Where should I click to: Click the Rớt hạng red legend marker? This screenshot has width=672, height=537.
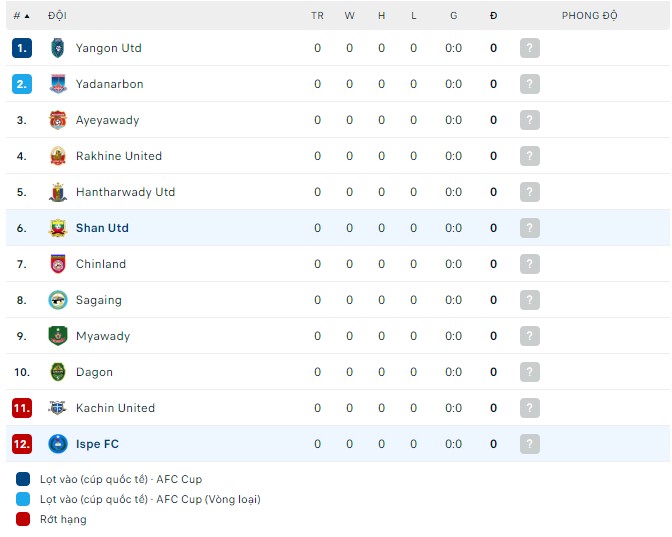[23, 519]
